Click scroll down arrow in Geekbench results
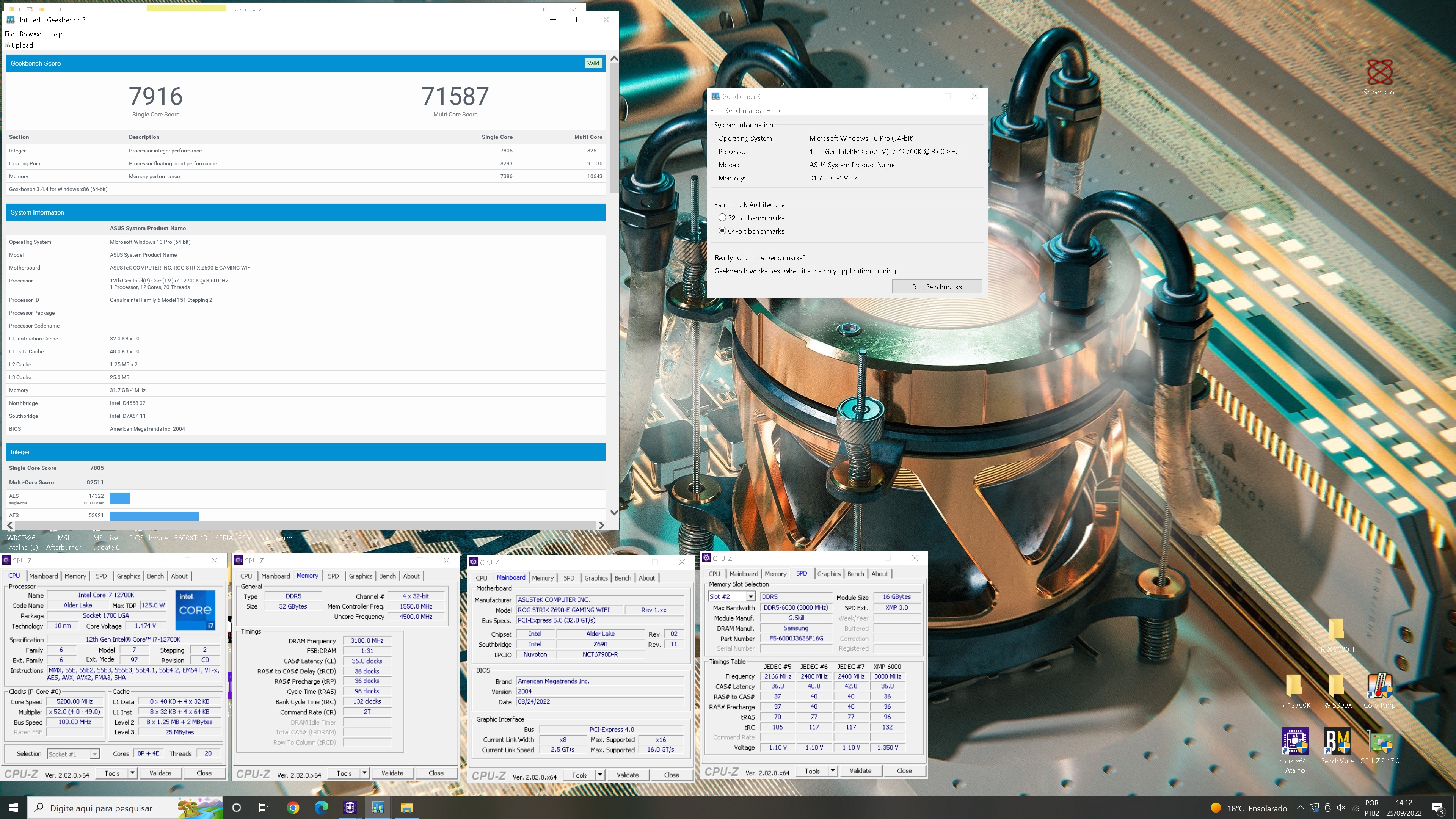Image resolution: width=1456 pixels, height=819 pixels. [x=614, y=512]
